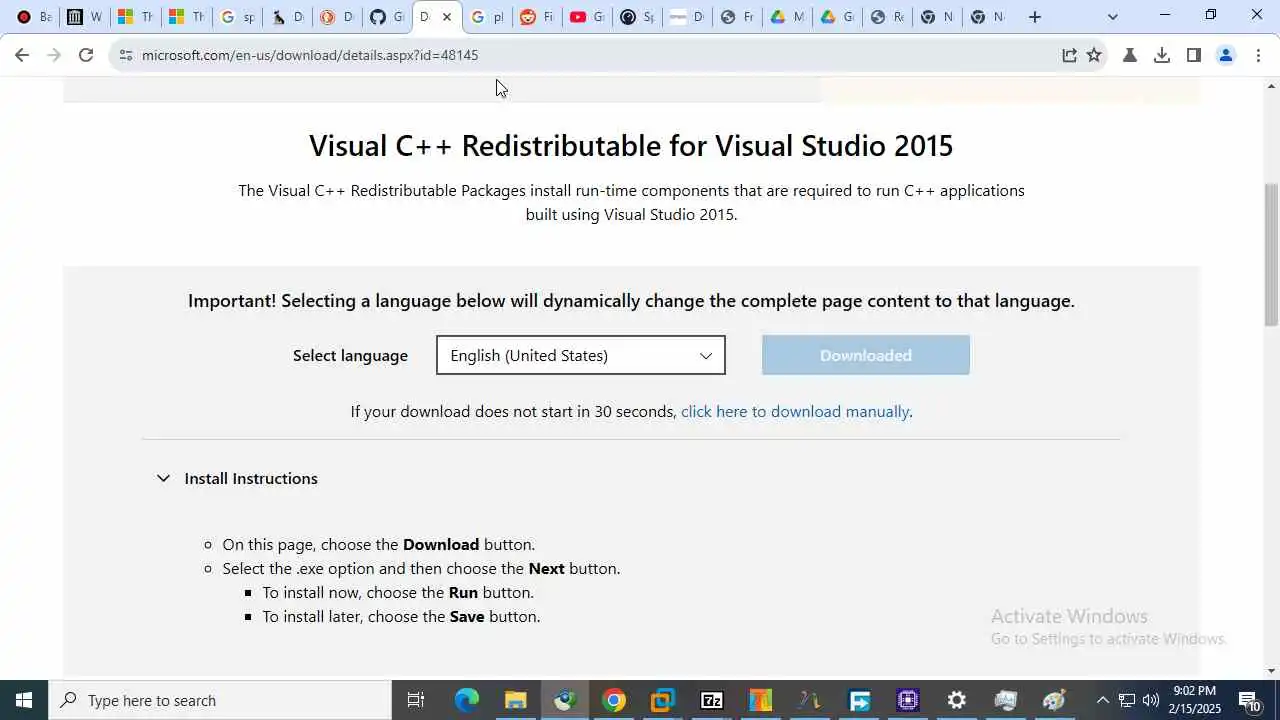The height and width of the screenshot is (720, 1280).
Task: Reload the current page
Action: pyautogui.click(x=86, y=55)
